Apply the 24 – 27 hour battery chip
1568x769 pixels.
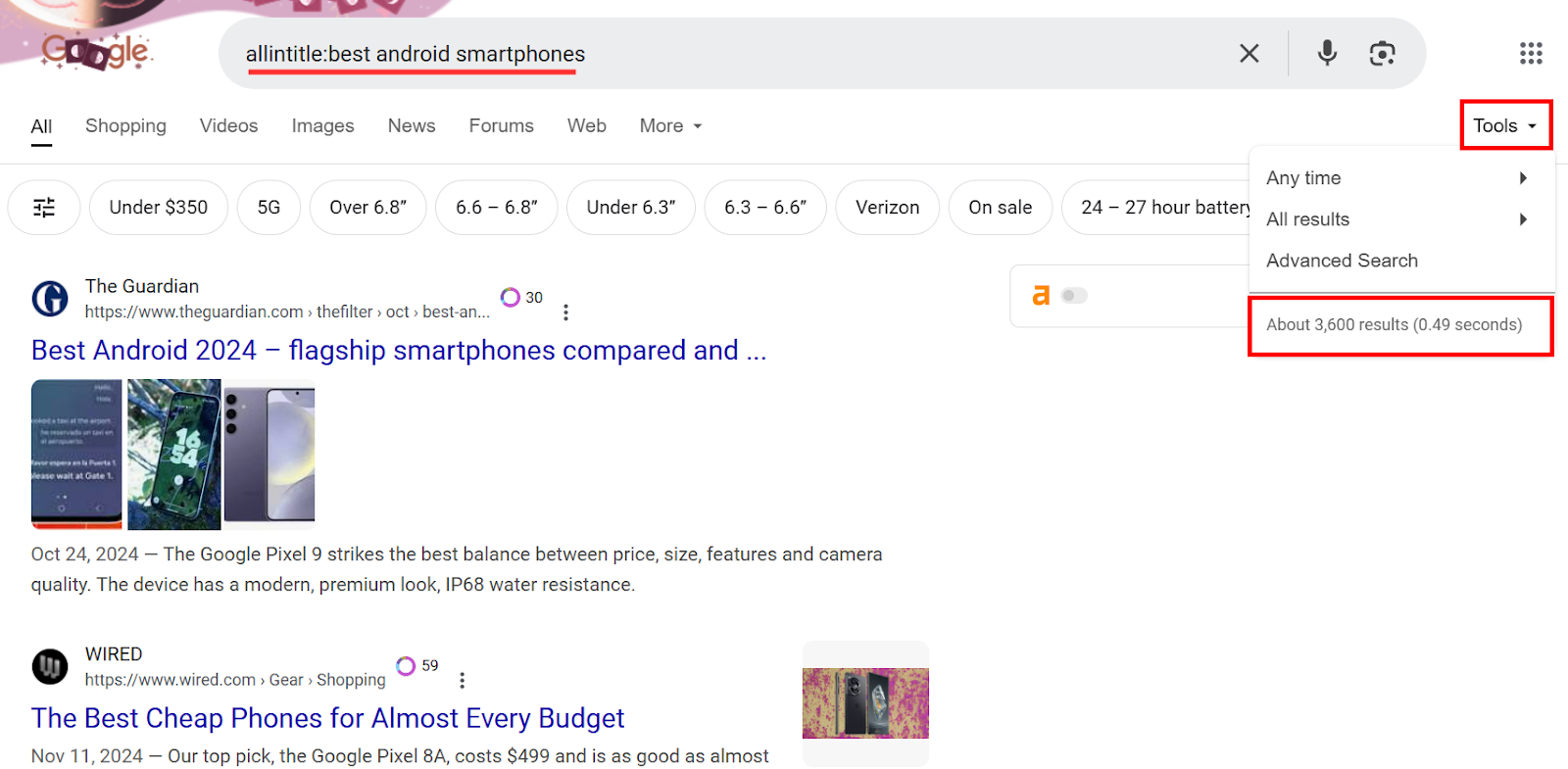pyautogui.click(x=1156, y=208)
